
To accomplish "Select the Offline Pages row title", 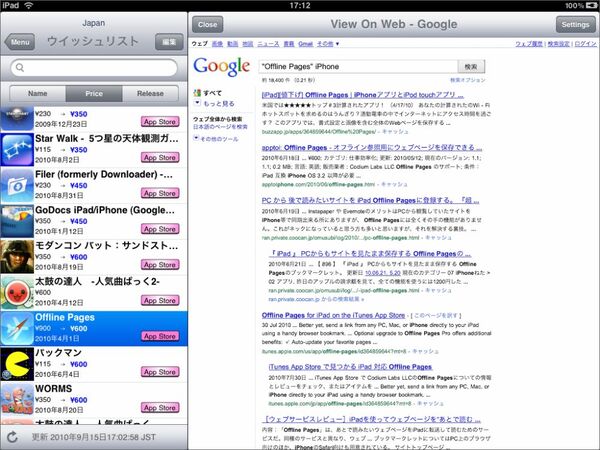I will coord(65,317).
